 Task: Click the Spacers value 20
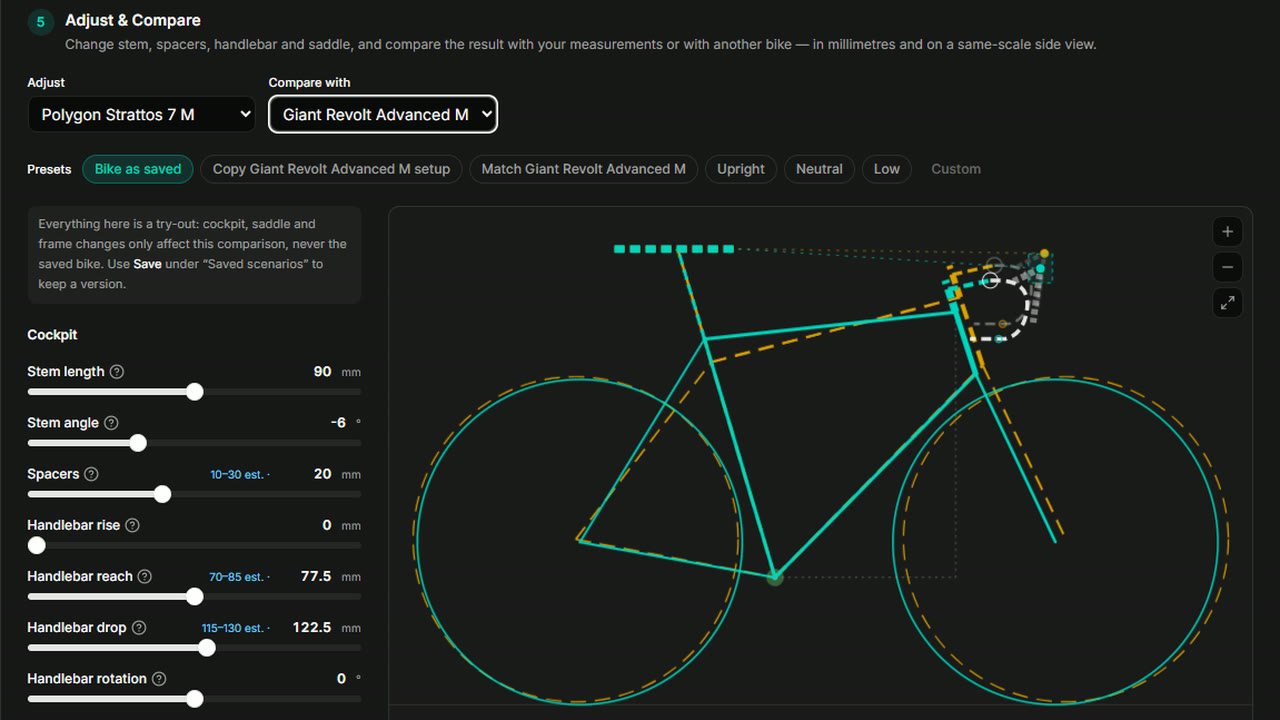coord(322,474)
